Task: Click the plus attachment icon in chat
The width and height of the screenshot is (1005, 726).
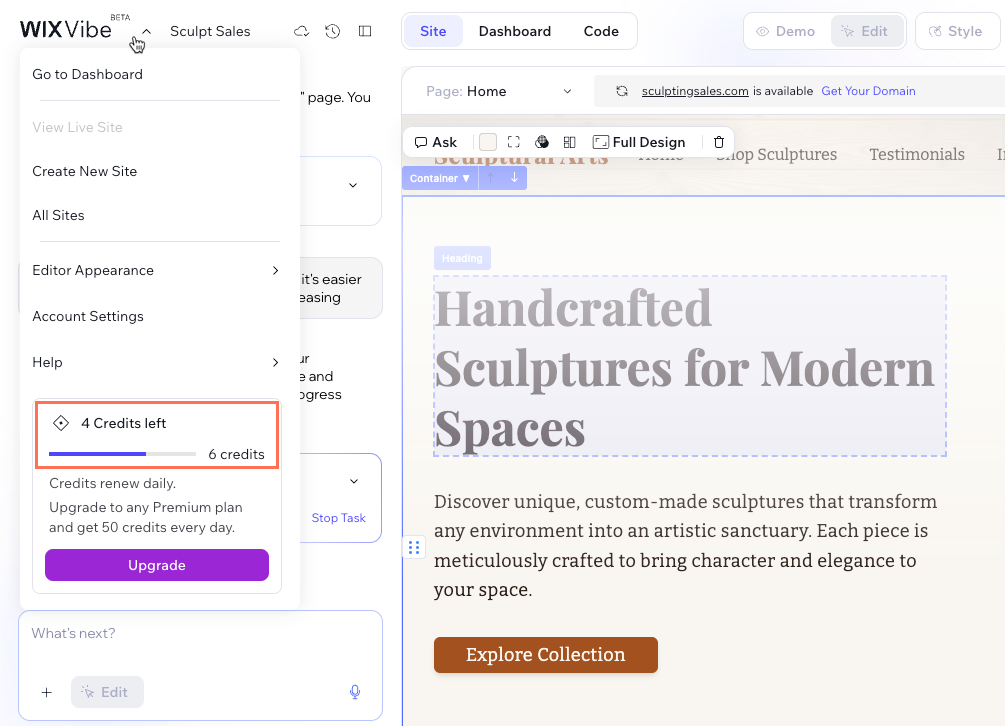Action: click(x=46, y=692)
